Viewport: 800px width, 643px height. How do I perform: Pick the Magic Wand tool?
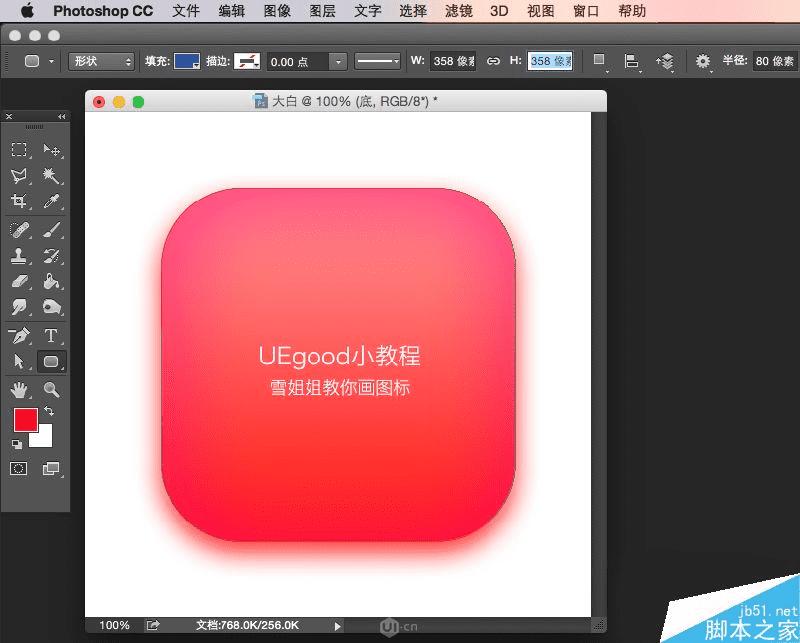click(51, 176)
